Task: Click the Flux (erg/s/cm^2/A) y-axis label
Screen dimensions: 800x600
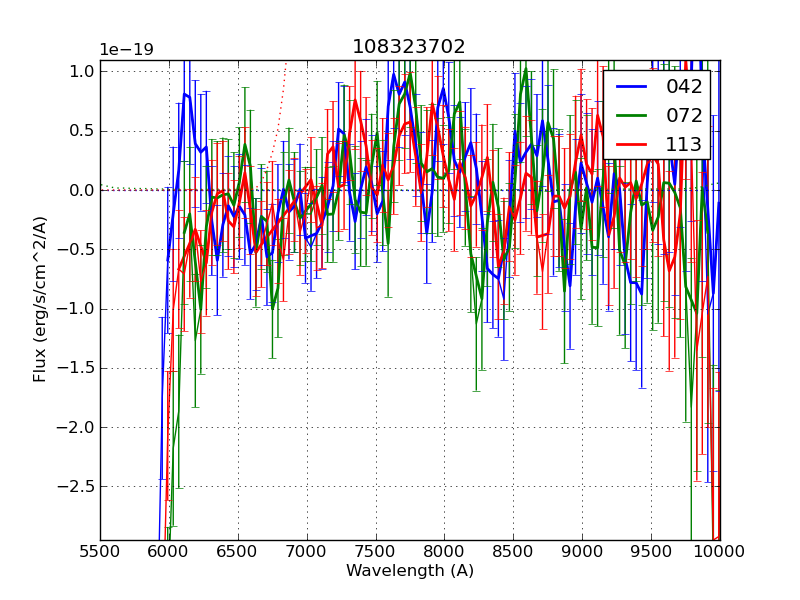Action: [x=41, y=299]
